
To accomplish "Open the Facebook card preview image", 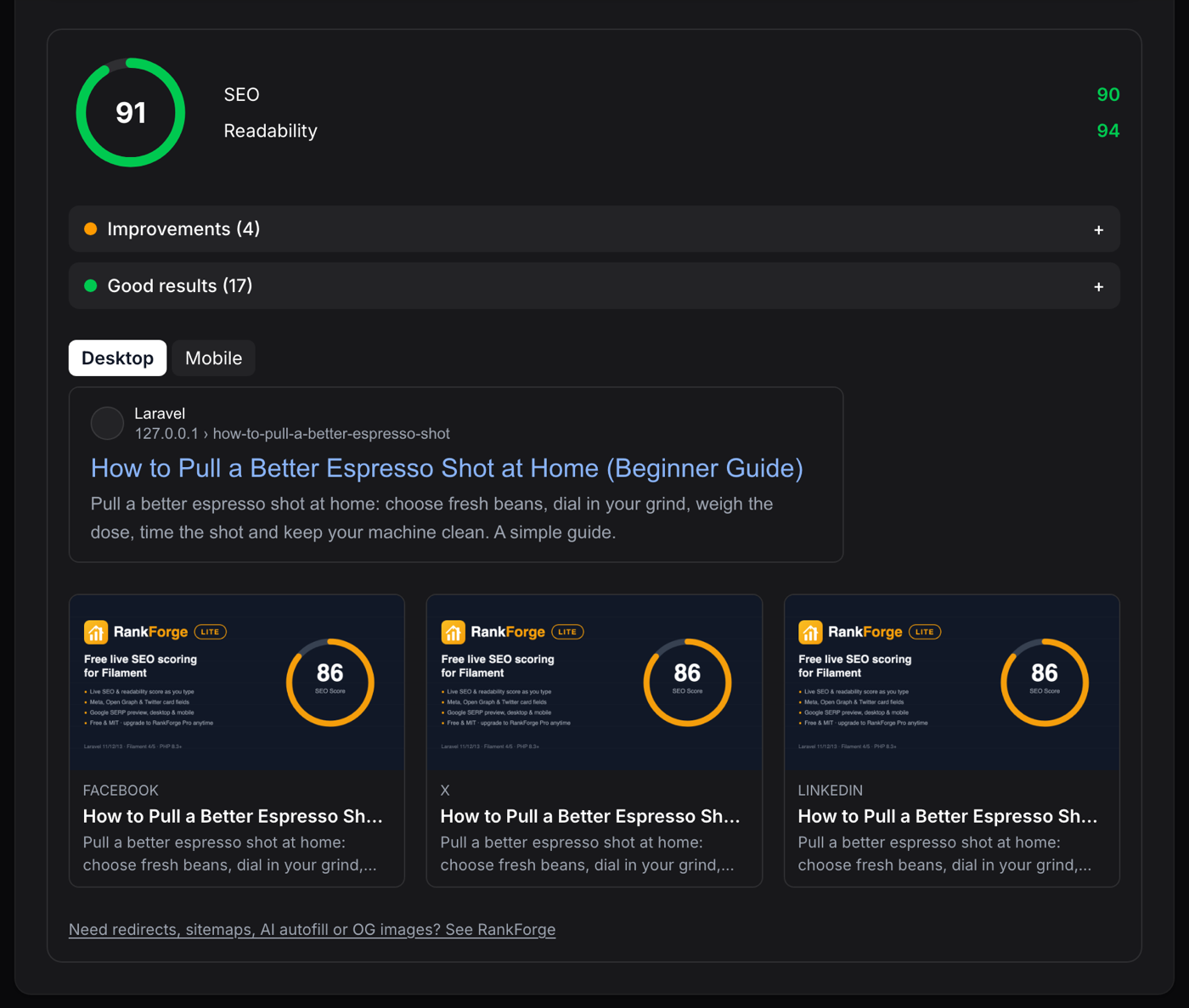I will (237, 683).
